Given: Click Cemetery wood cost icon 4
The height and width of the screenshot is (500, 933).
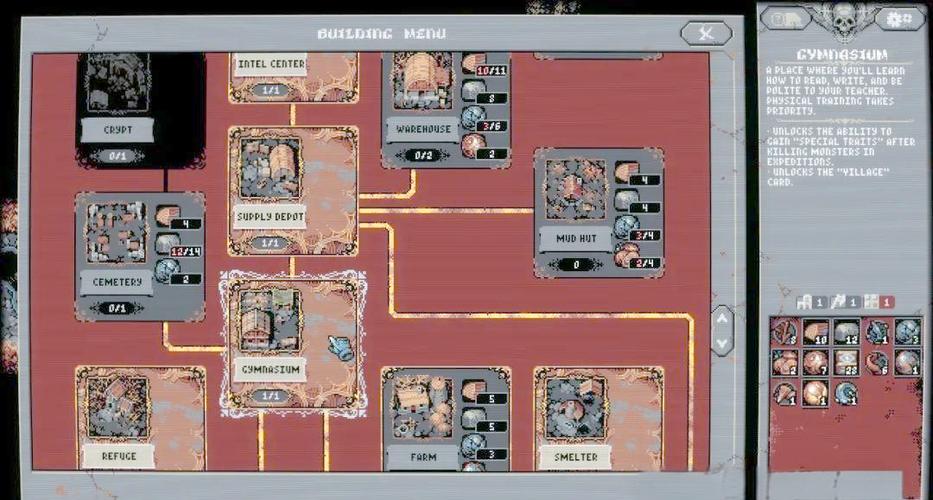Looking at the screenshot, I should (167, 216).
